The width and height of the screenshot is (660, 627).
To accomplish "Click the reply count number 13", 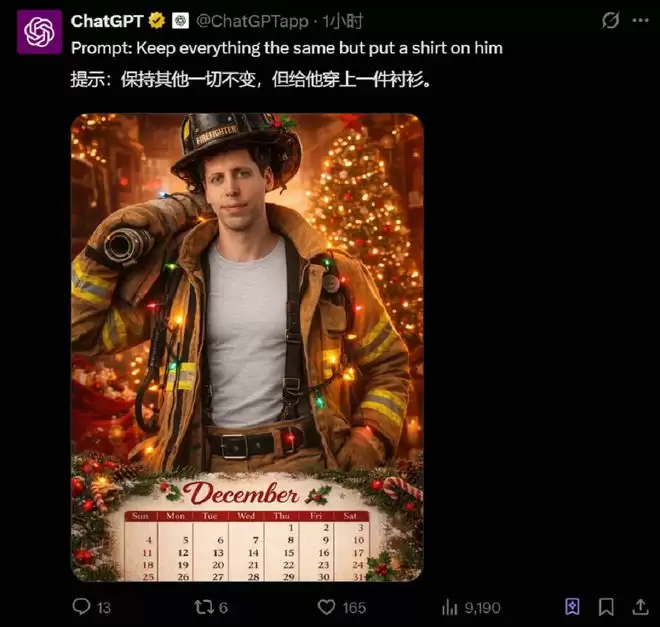I will click(104, 607).
